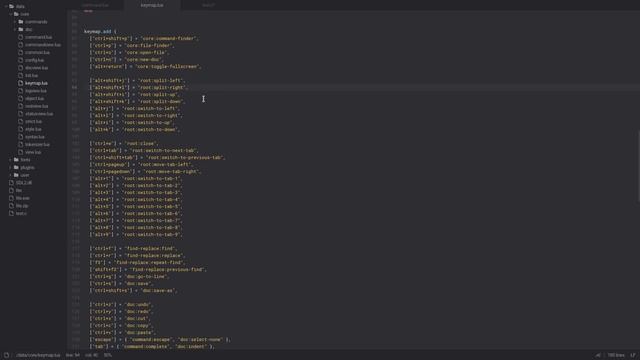The image size is (640, 360).
Task: Click the 'root:split-down' code line
Action: click(137, 102)
